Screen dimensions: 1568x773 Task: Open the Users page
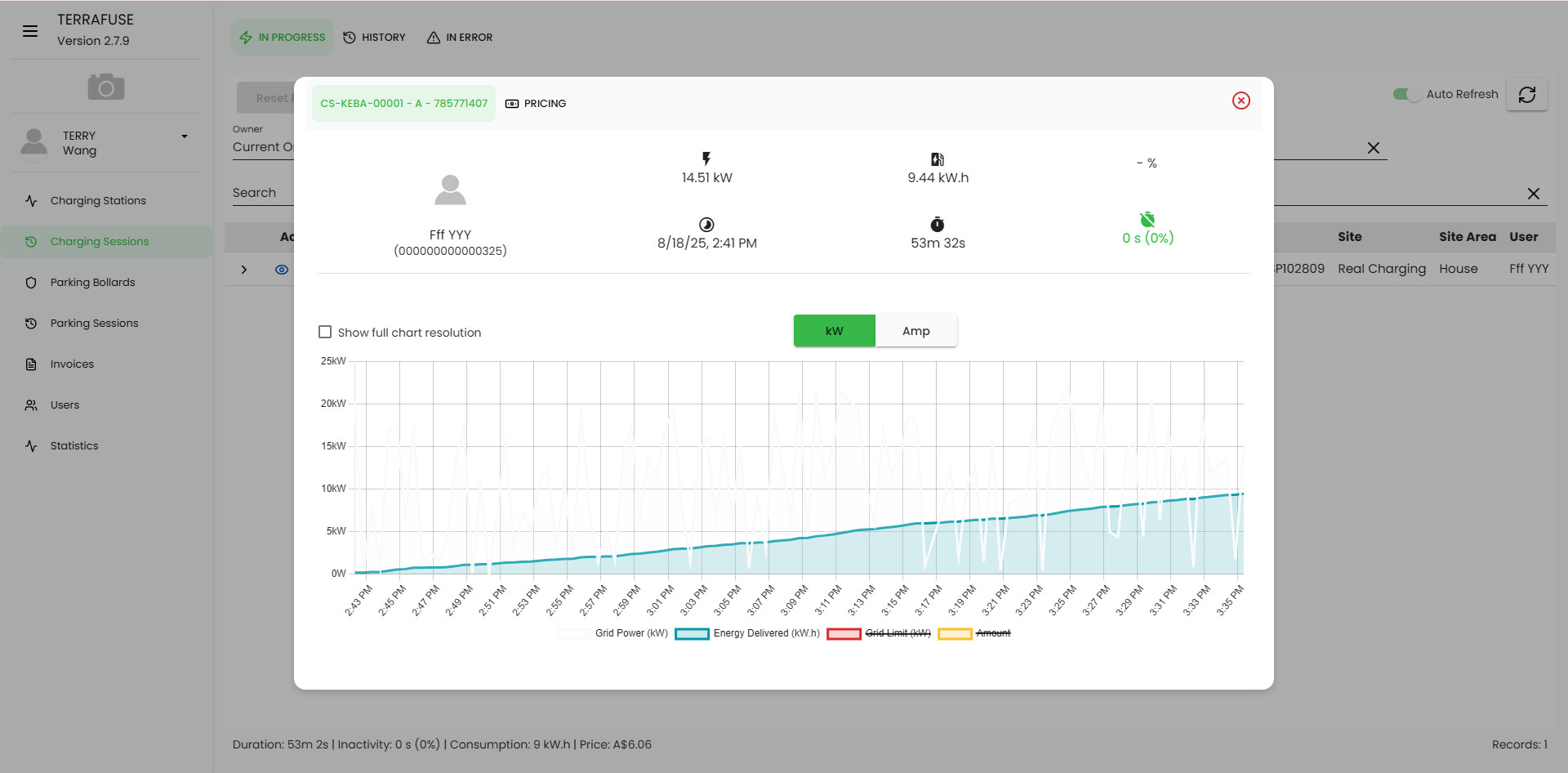[x=65, y=405]
